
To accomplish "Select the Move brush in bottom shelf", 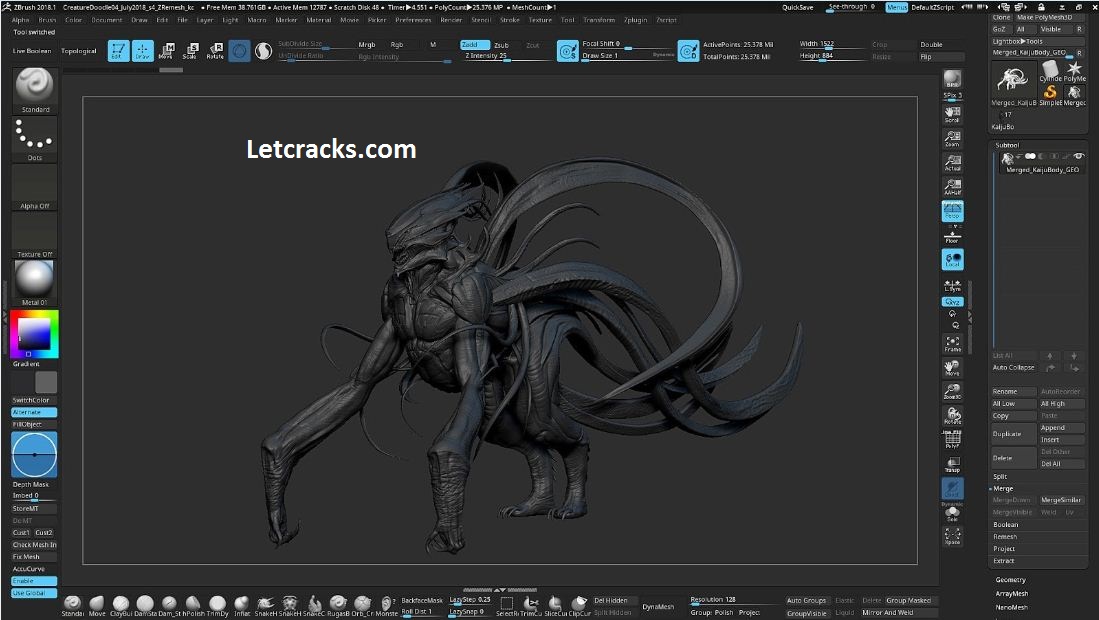I will 97,606.
